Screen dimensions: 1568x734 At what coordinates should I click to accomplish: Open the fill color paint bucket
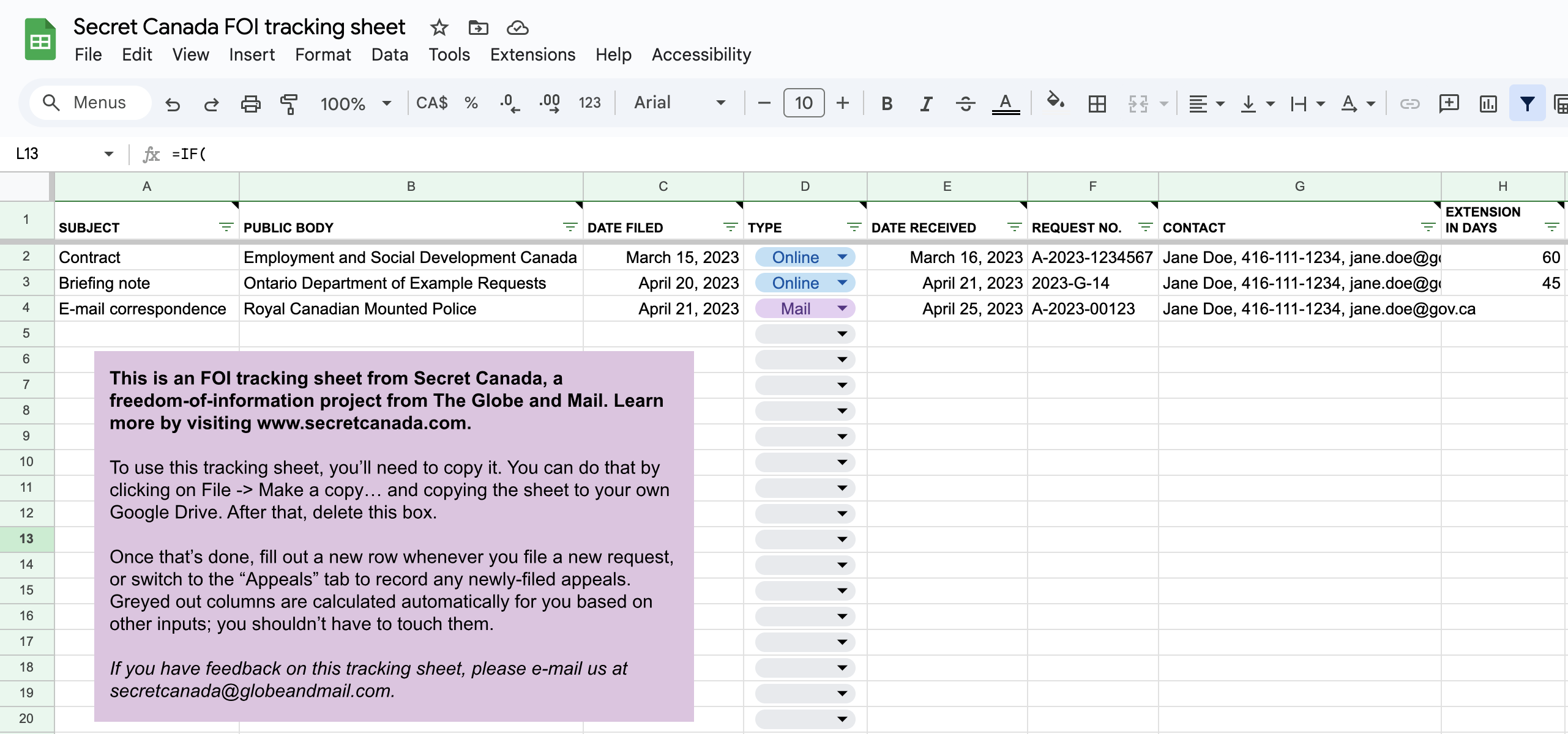pos(1055,102)
